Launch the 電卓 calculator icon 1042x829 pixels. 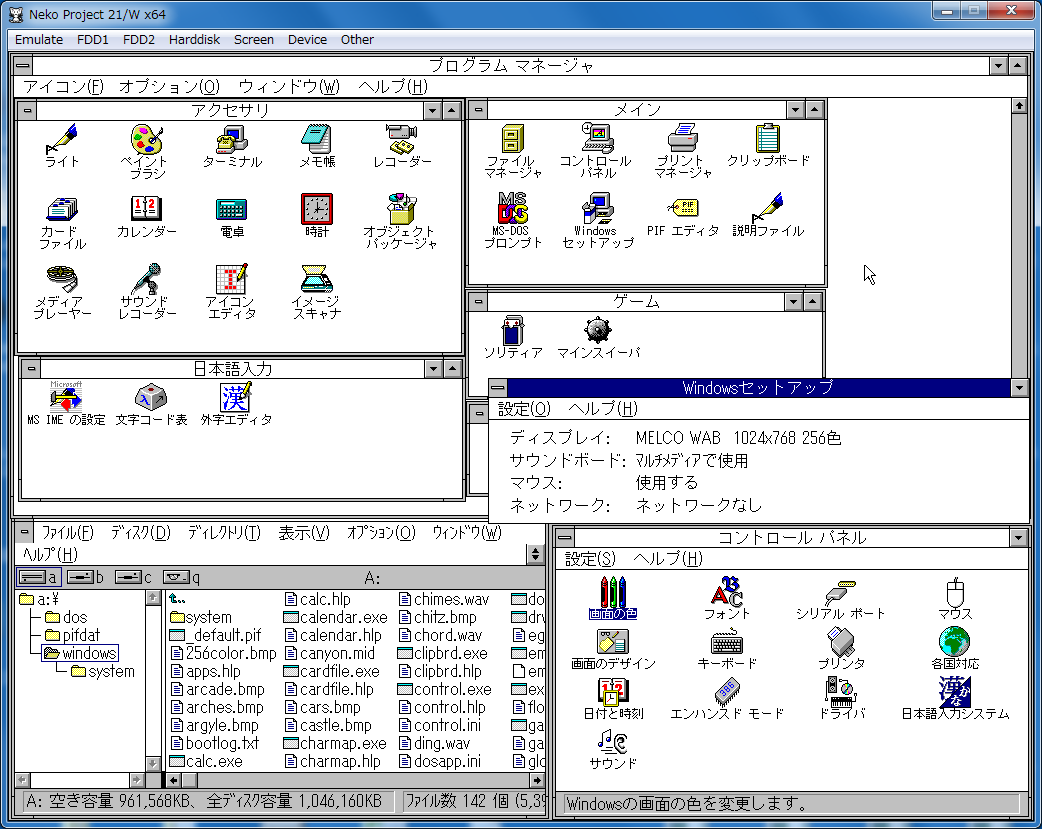(231, 209)
